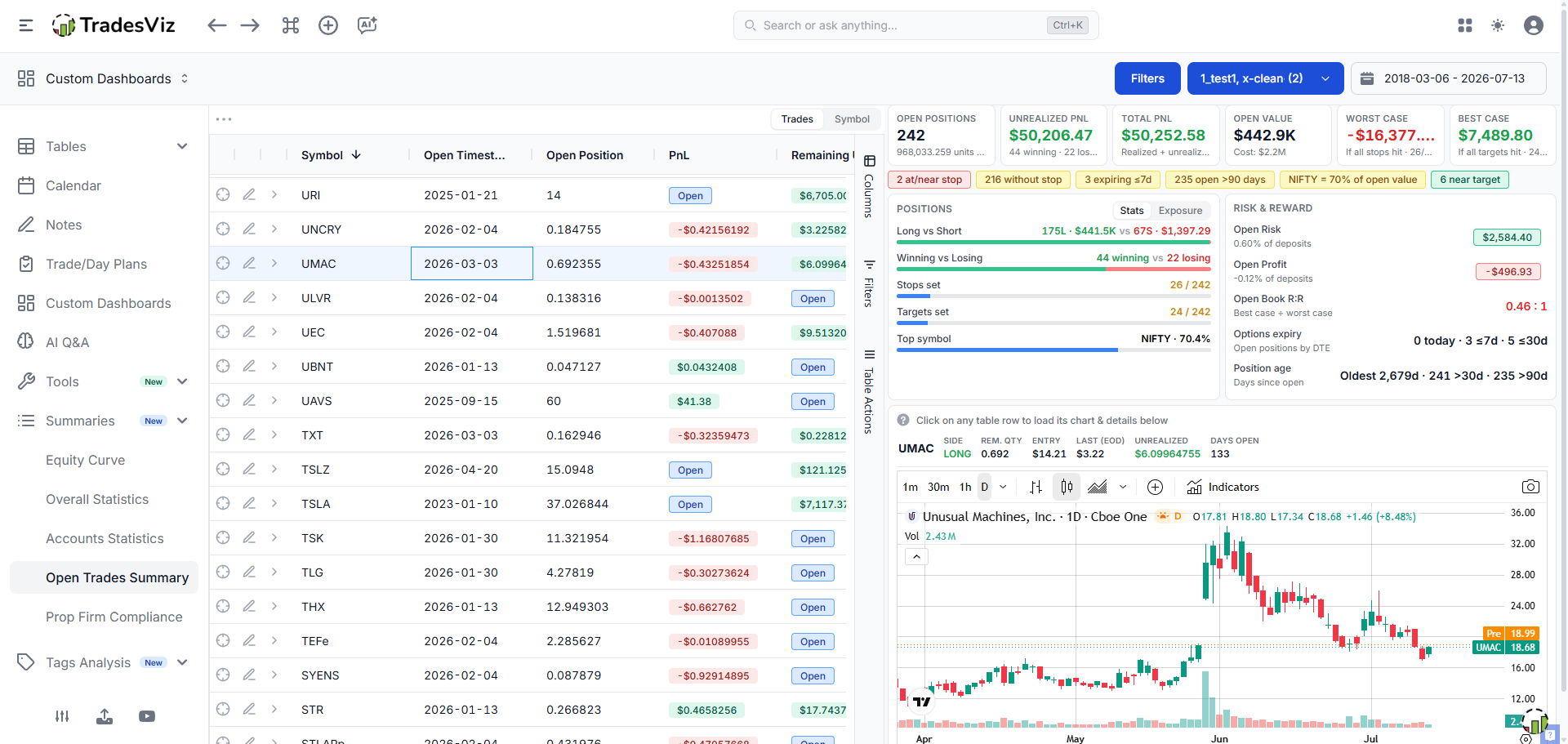The height and width of the screenshot is (744, 1568).
Task: Click the settings sliders icon in sidebar footer
Action: 62,716
